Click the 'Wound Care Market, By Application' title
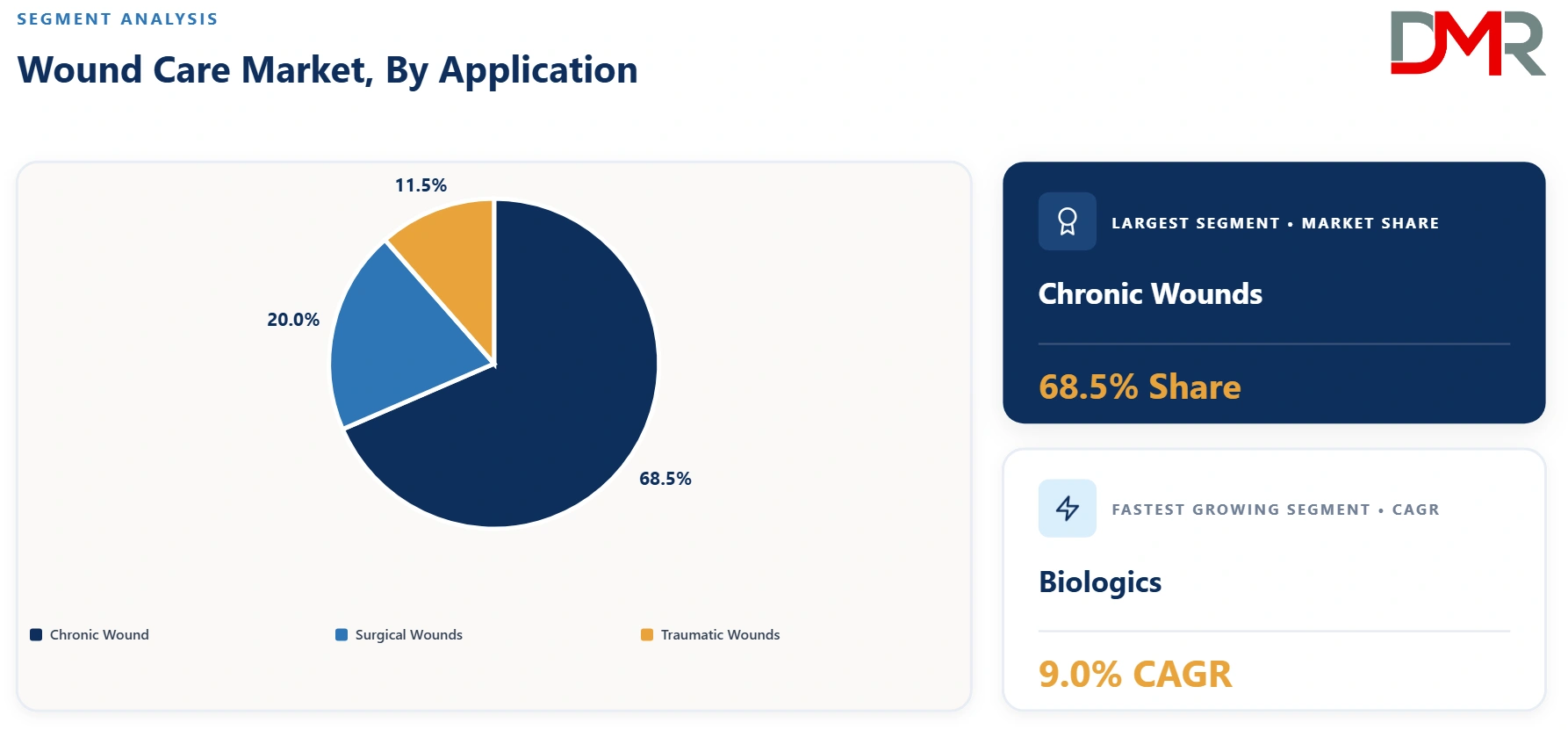Viewport: 1568px width, 730px height. [327, 70]
